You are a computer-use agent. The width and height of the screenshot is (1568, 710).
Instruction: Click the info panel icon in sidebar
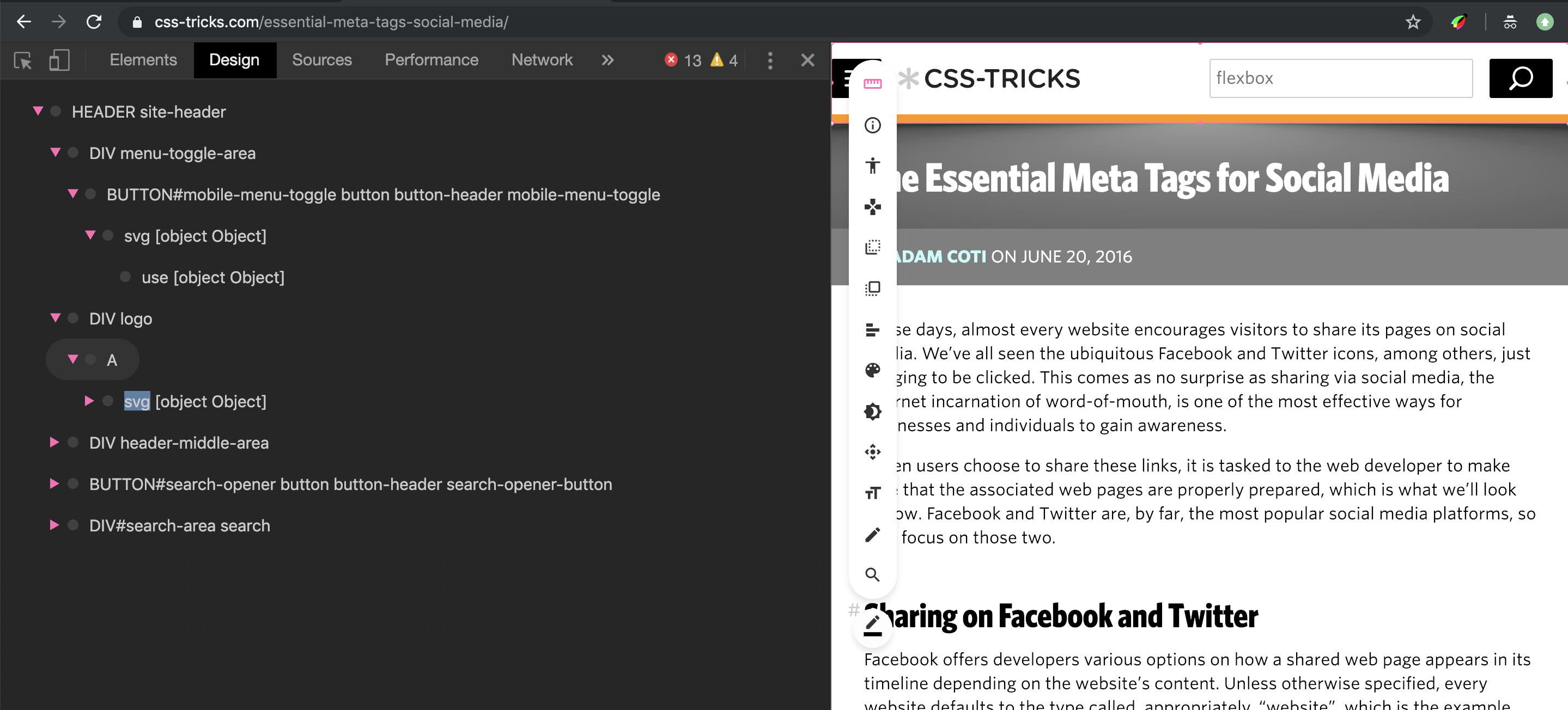(x=872, y=125)
